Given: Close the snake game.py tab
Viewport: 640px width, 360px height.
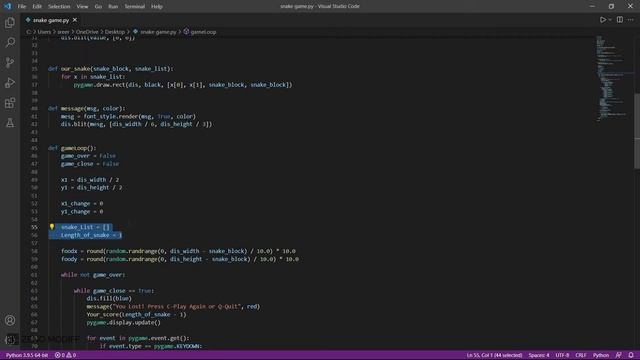Looking at the screenshot, I should [75, 20].
